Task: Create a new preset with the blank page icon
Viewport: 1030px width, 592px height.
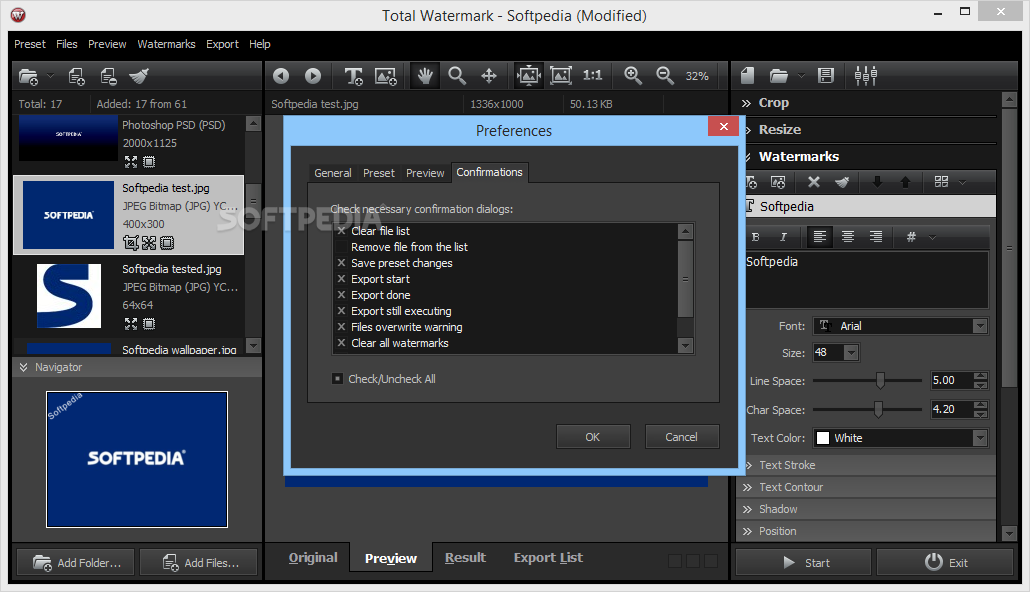Action: click(x=748, y=76)
